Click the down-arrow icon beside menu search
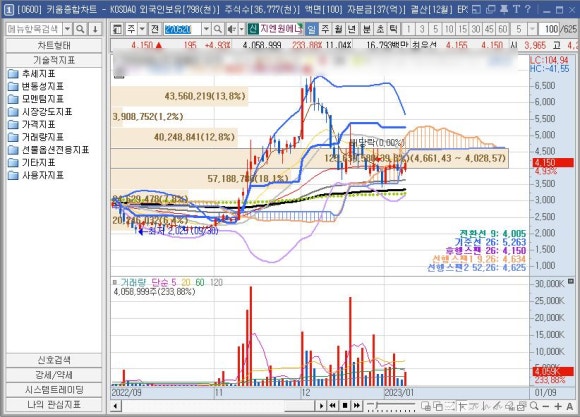The width and height of the screenshot is (580, 417). tap(95, 29)
